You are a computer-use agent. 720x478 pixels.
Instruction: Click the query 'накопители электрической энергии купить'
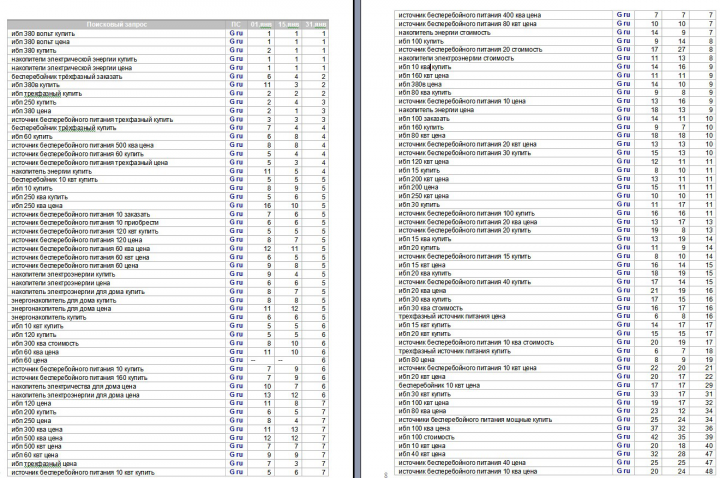[x=74, y=59]
